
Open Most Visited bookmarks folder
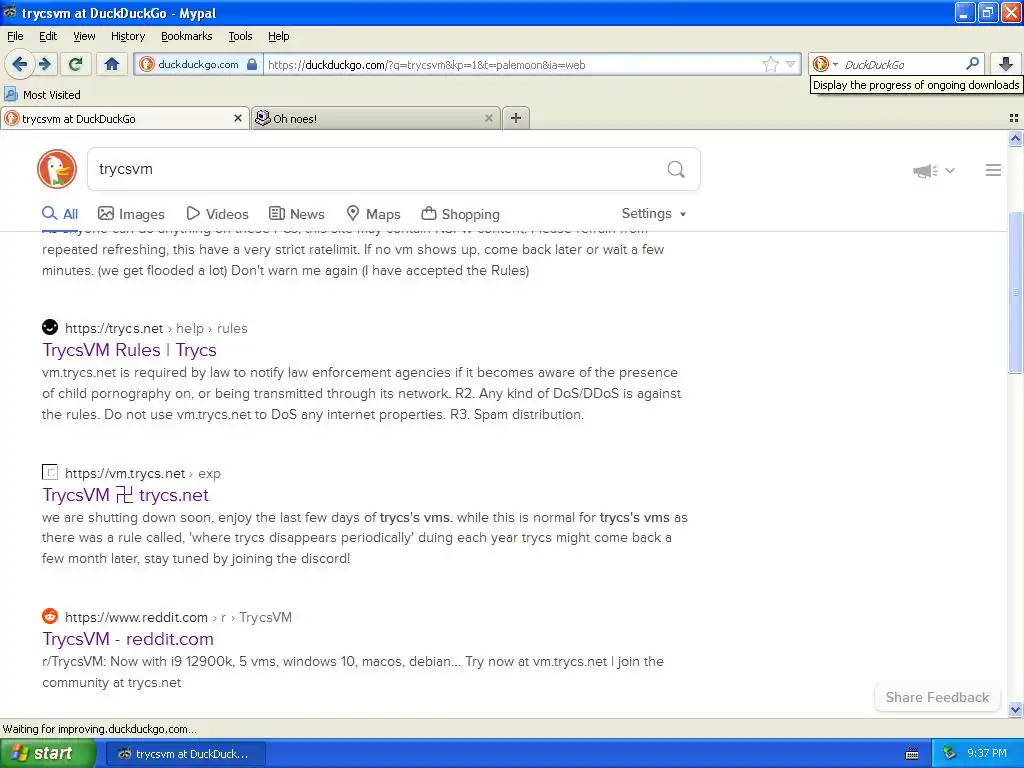pos(42,95)
